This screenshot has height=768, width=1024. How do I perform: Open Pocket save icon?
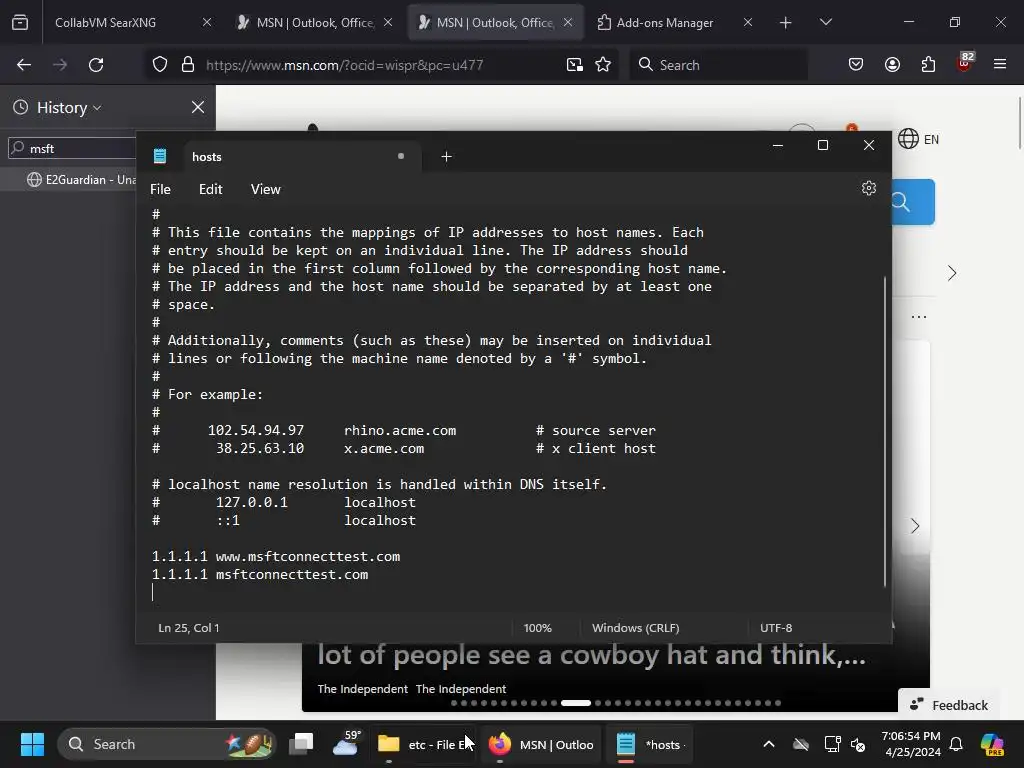[x=856, y=65]
